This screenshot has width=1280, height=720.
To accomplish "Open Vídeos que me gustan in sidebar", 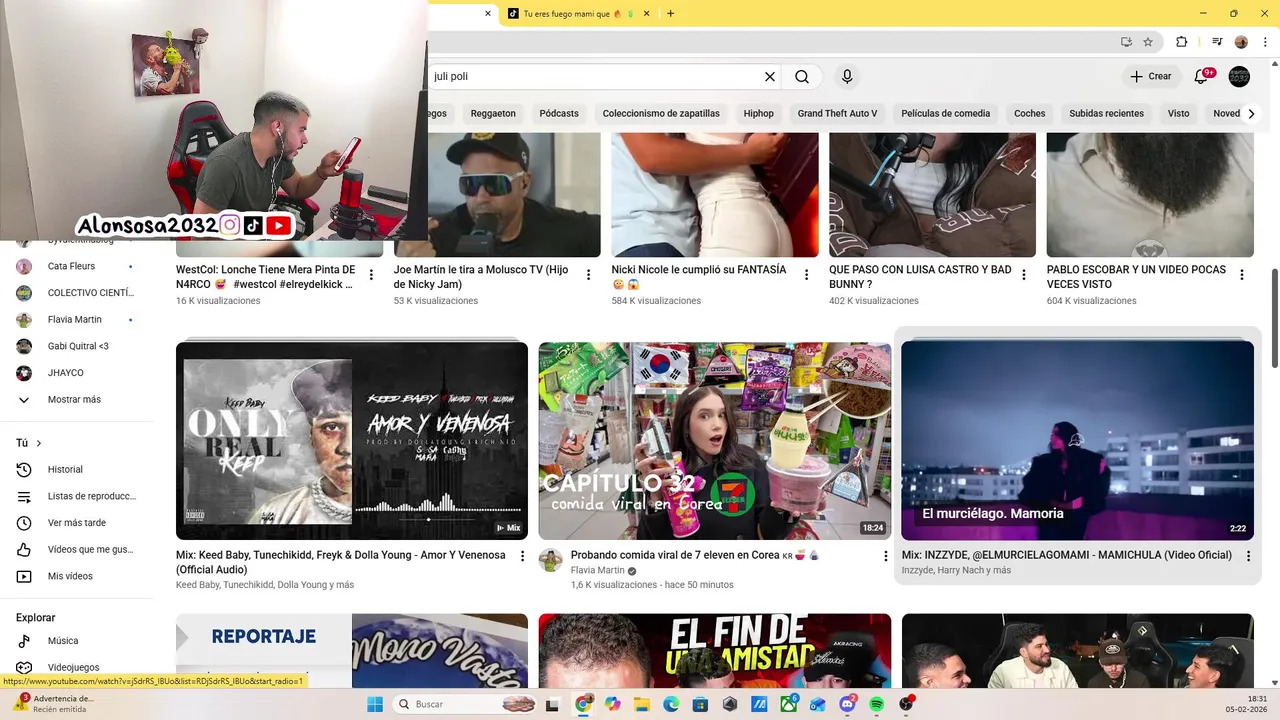I will coord(77,550).
